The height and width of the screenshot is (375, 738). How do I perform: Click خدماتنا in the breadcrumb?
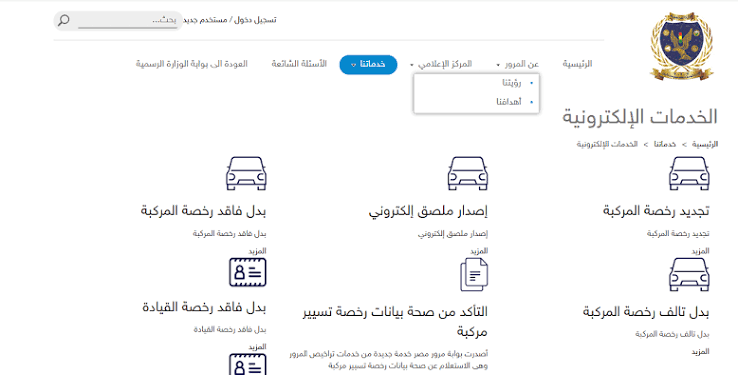665,144
